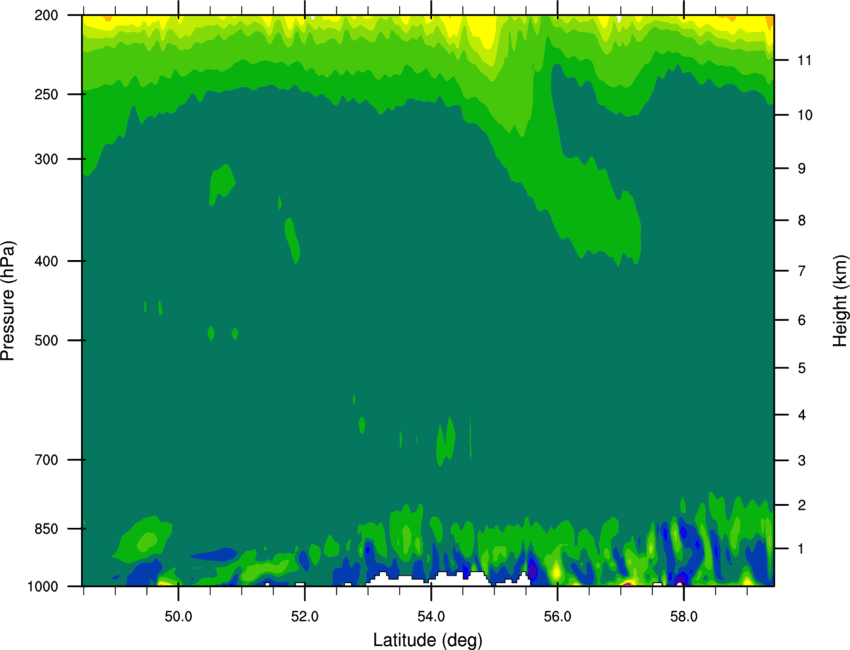Click the 10 km height label

pos(805,115)
